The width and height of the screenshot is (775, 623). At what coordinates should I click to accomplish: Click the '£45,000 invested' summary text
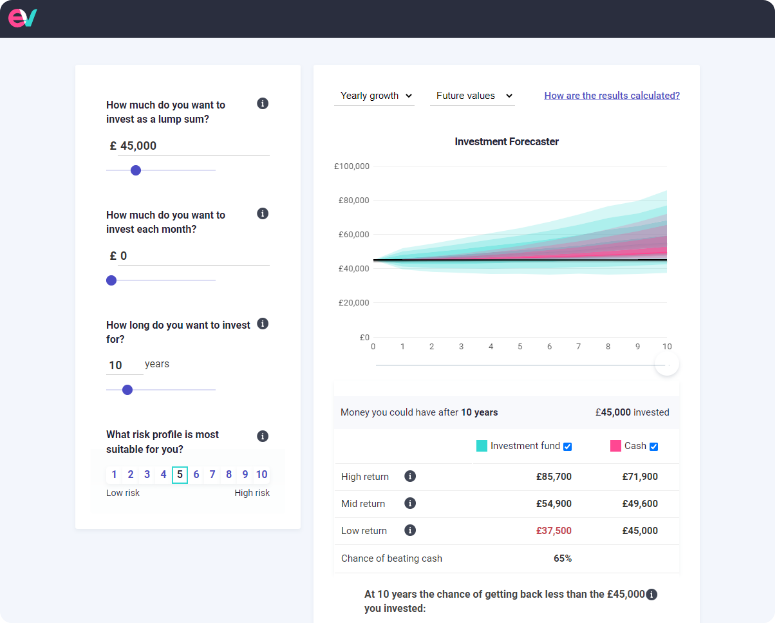click(x=632, y=412)
